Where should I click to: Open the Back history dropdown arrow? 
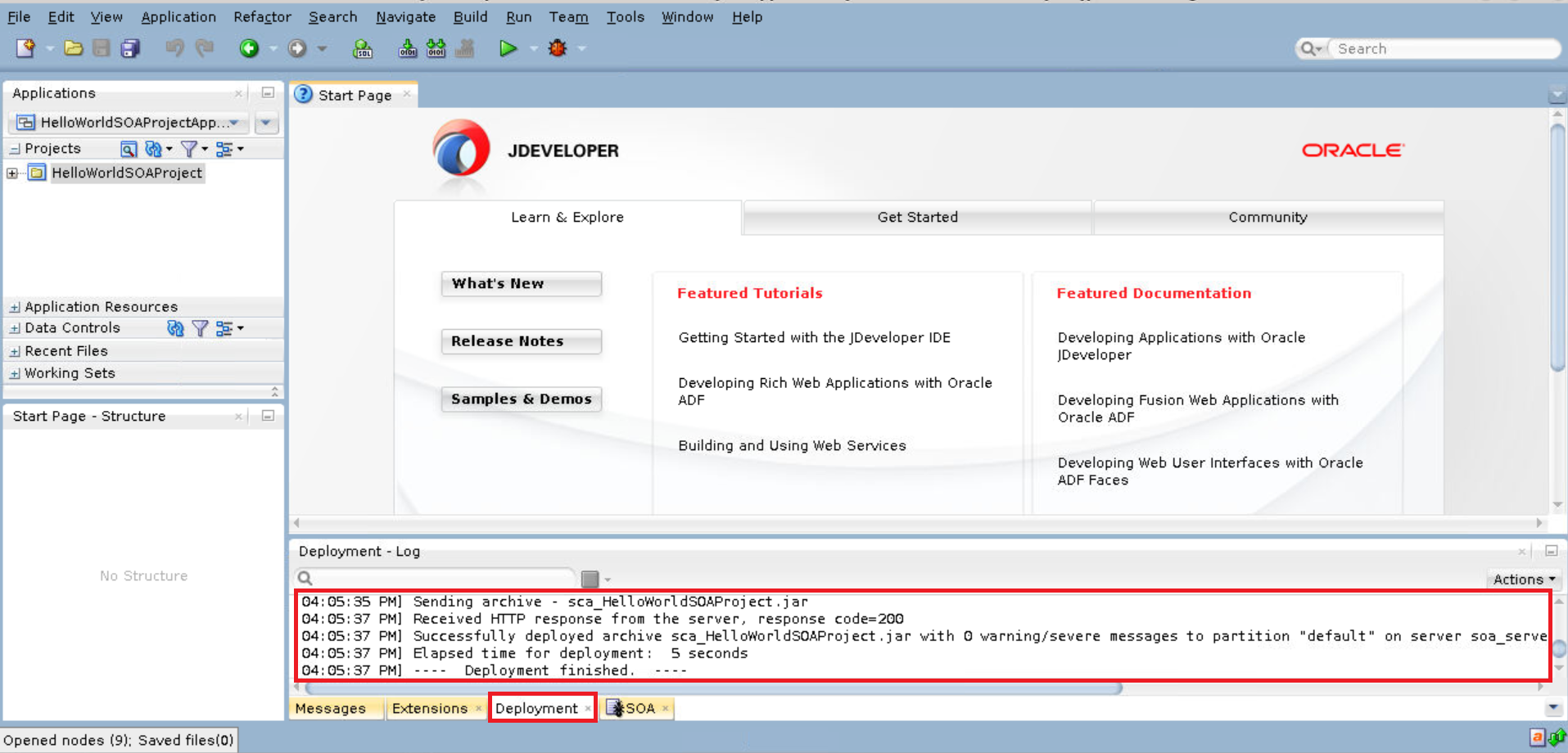pos(273,49)
